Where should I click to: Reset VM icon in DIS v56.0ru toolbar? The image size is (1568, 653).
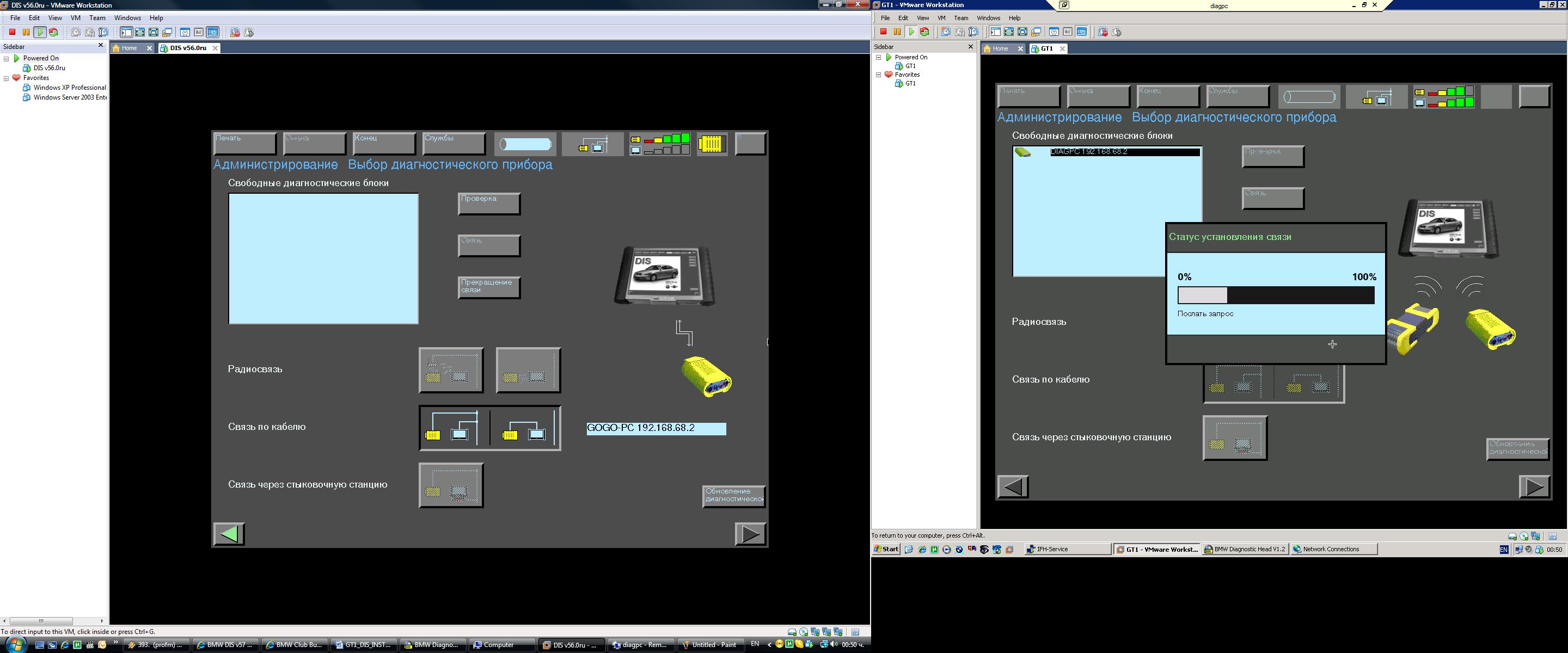(x=53, y=32)
